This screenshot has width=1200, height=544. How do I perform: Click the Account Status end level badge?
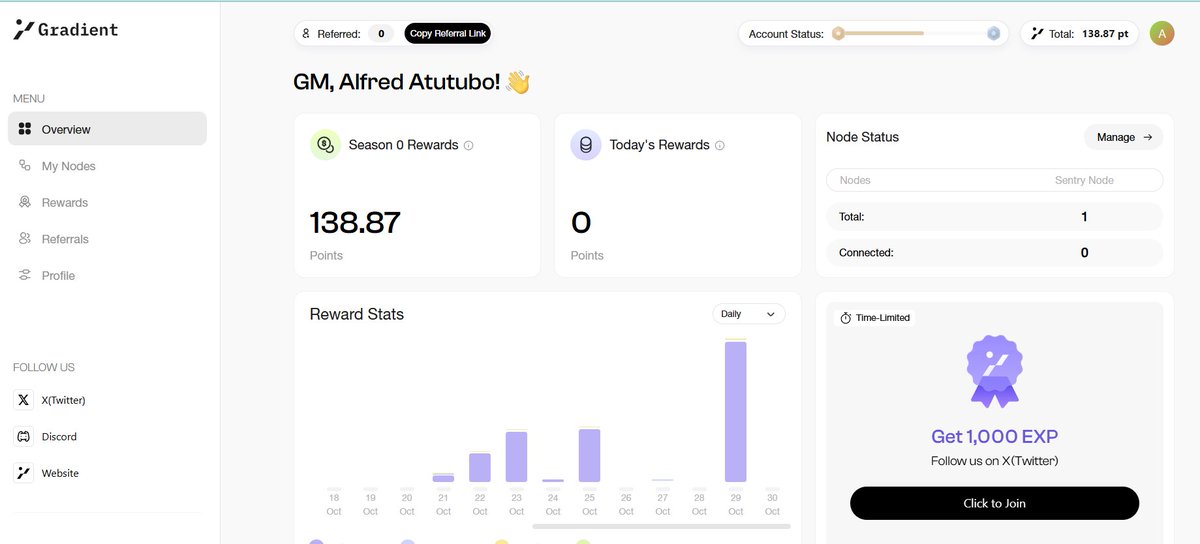click(993, 33)
